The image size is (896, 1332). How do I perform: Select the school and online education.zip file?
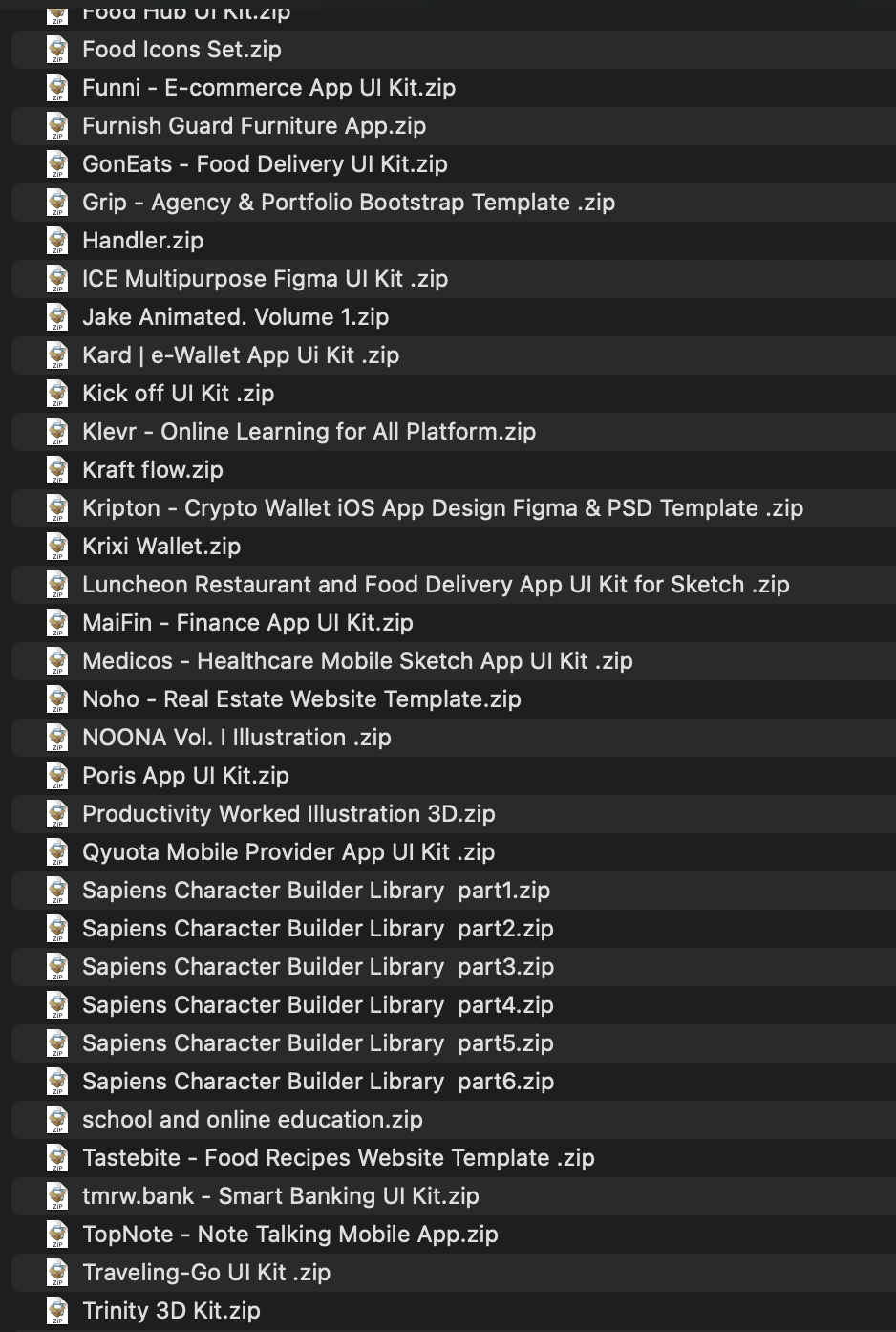click(252, 1120)
